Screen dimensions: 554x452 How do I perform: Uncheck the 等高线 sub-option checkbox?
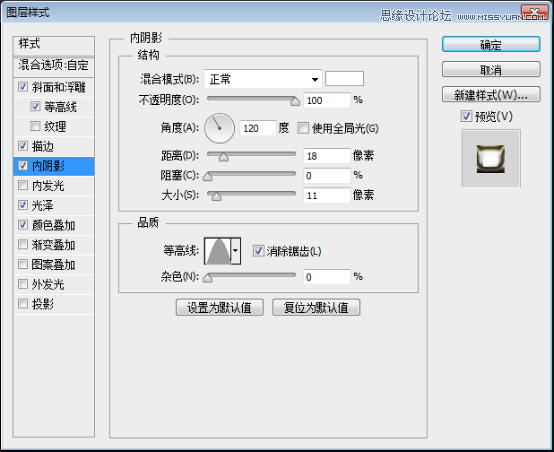(35, 106)
